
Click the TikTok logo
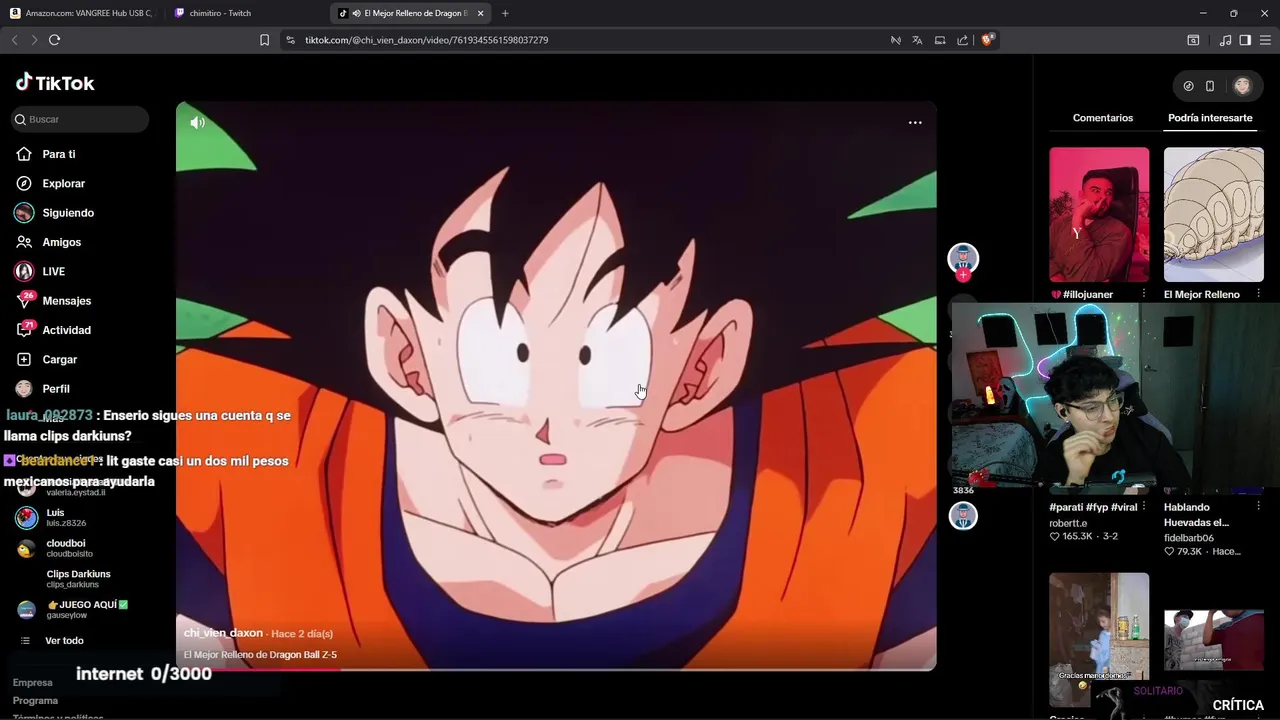pyautogui.click(x=55, y=83)
